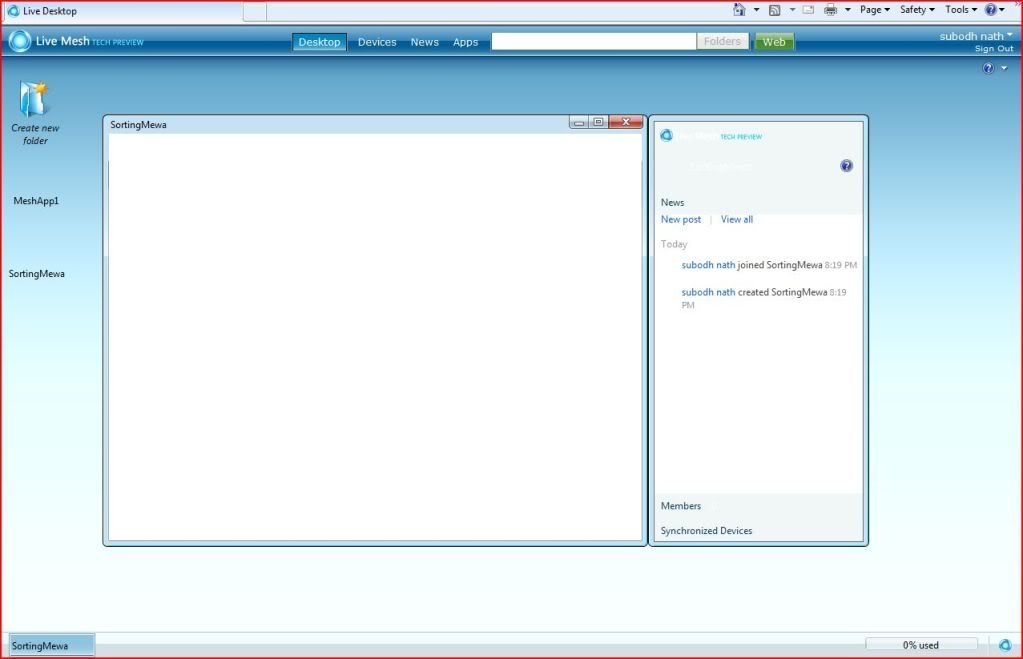Click the Live Desktop help icon below Sign Out
The image size is (1023, 659).
tap(988, 68)
